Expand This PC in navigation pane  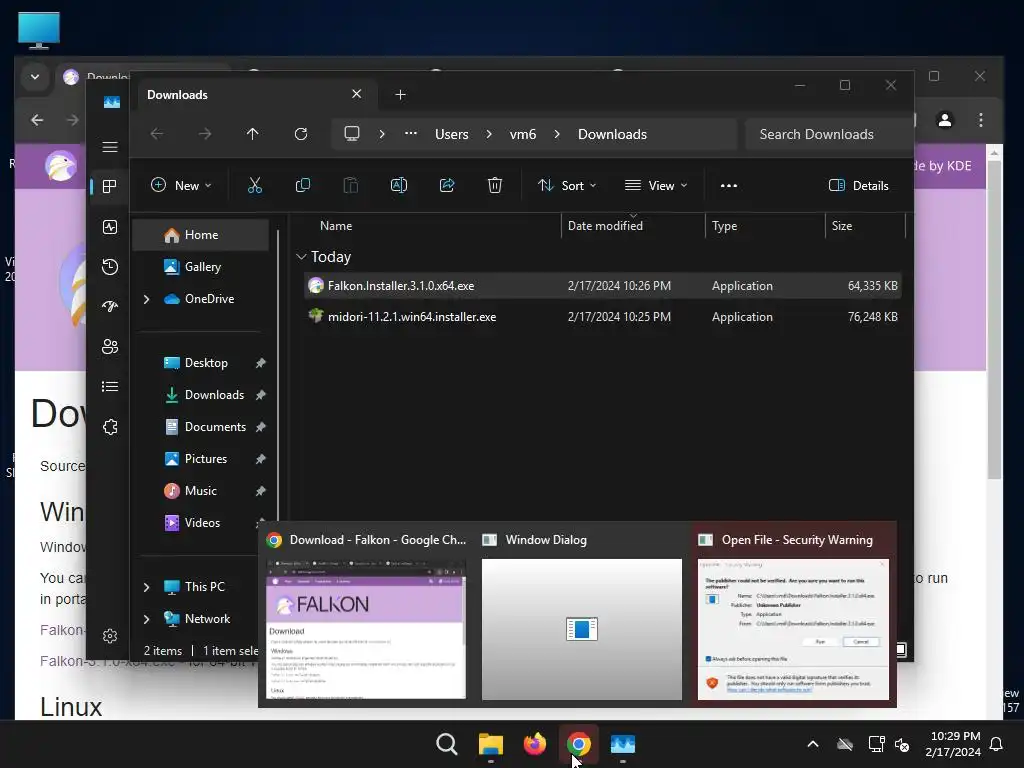coord(146,587)
